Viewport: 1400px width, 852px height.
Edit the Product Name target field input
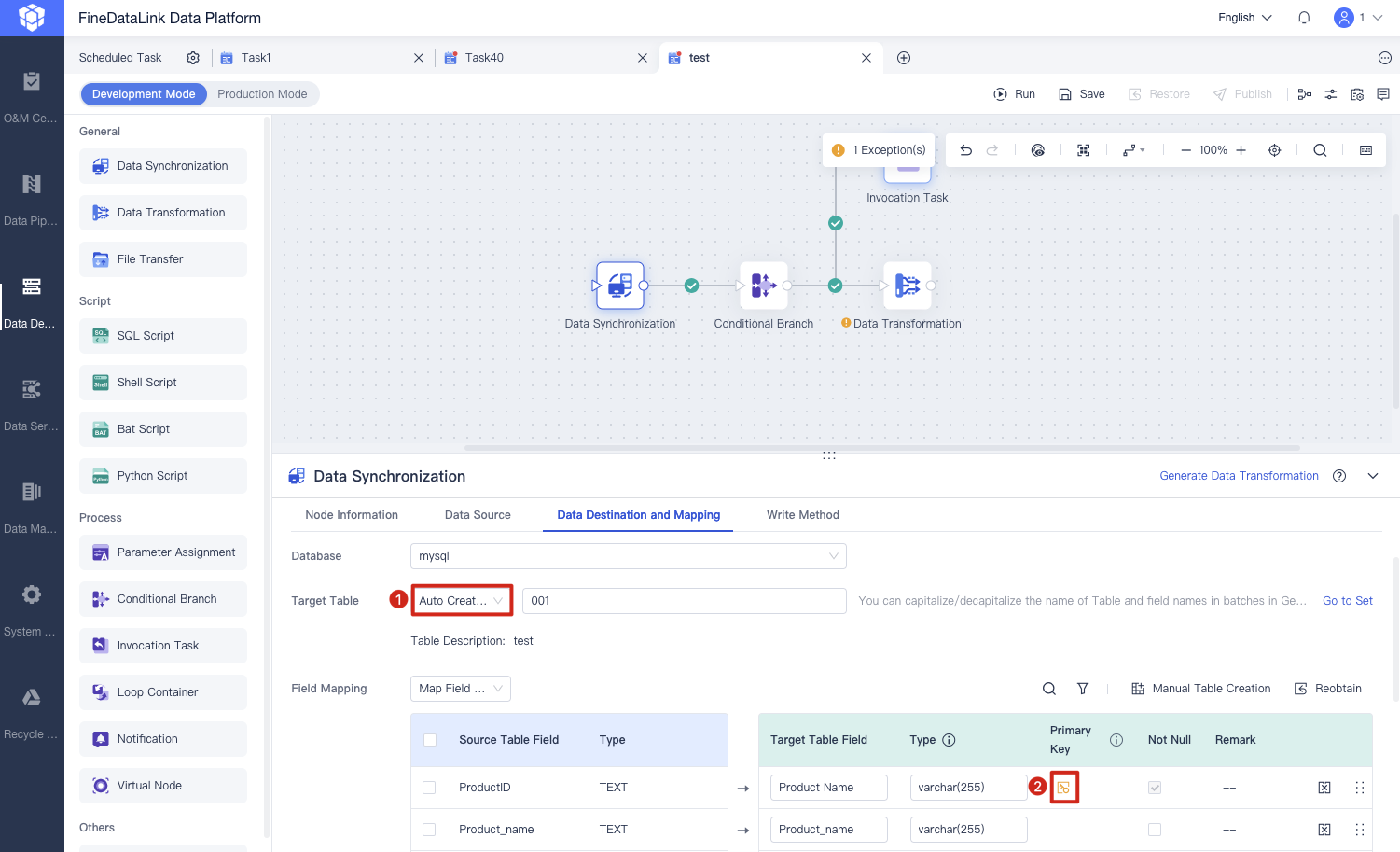point(829,788)
